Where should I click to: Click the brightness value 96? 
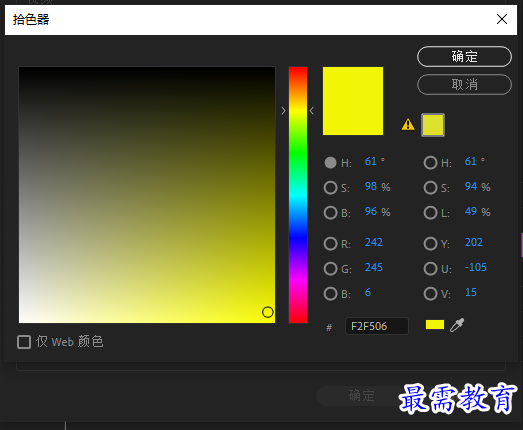pyautogui.click(x=371, y=211)
